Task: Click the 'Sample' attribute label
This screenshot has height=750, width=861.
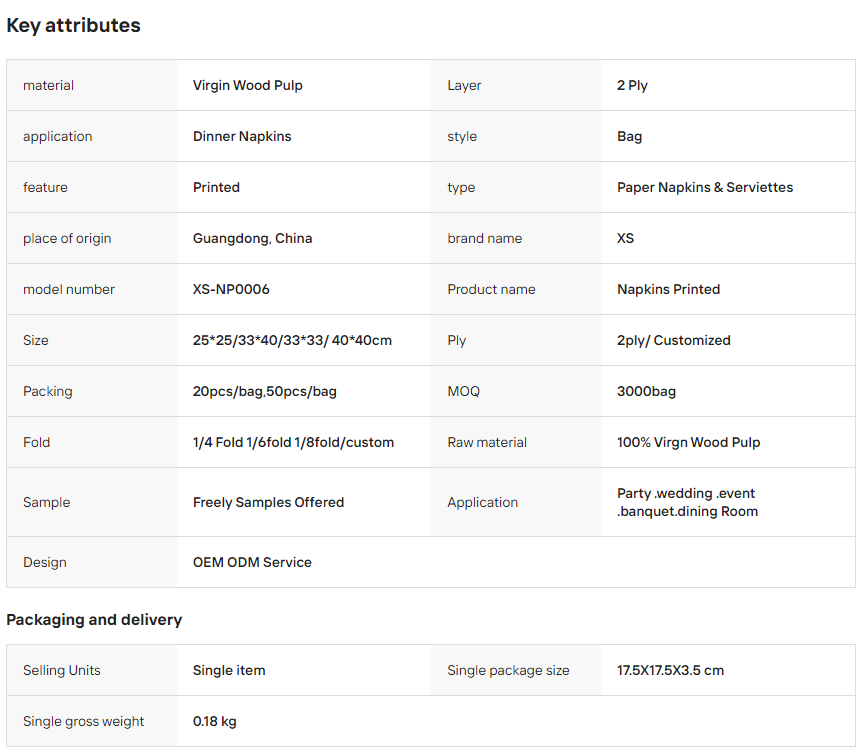Action: click(x=47, y=502)
